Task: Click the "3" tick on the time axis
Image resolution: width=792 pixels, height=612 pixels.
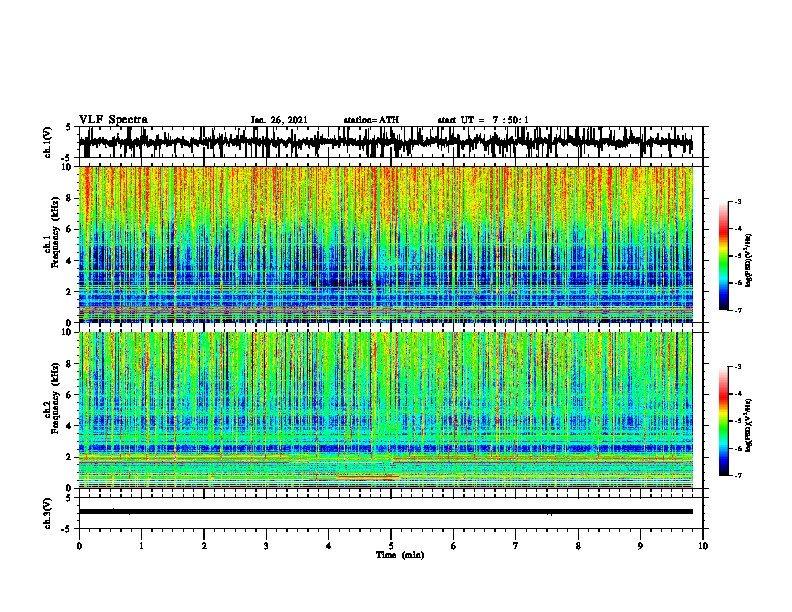Action: (266, 546)
